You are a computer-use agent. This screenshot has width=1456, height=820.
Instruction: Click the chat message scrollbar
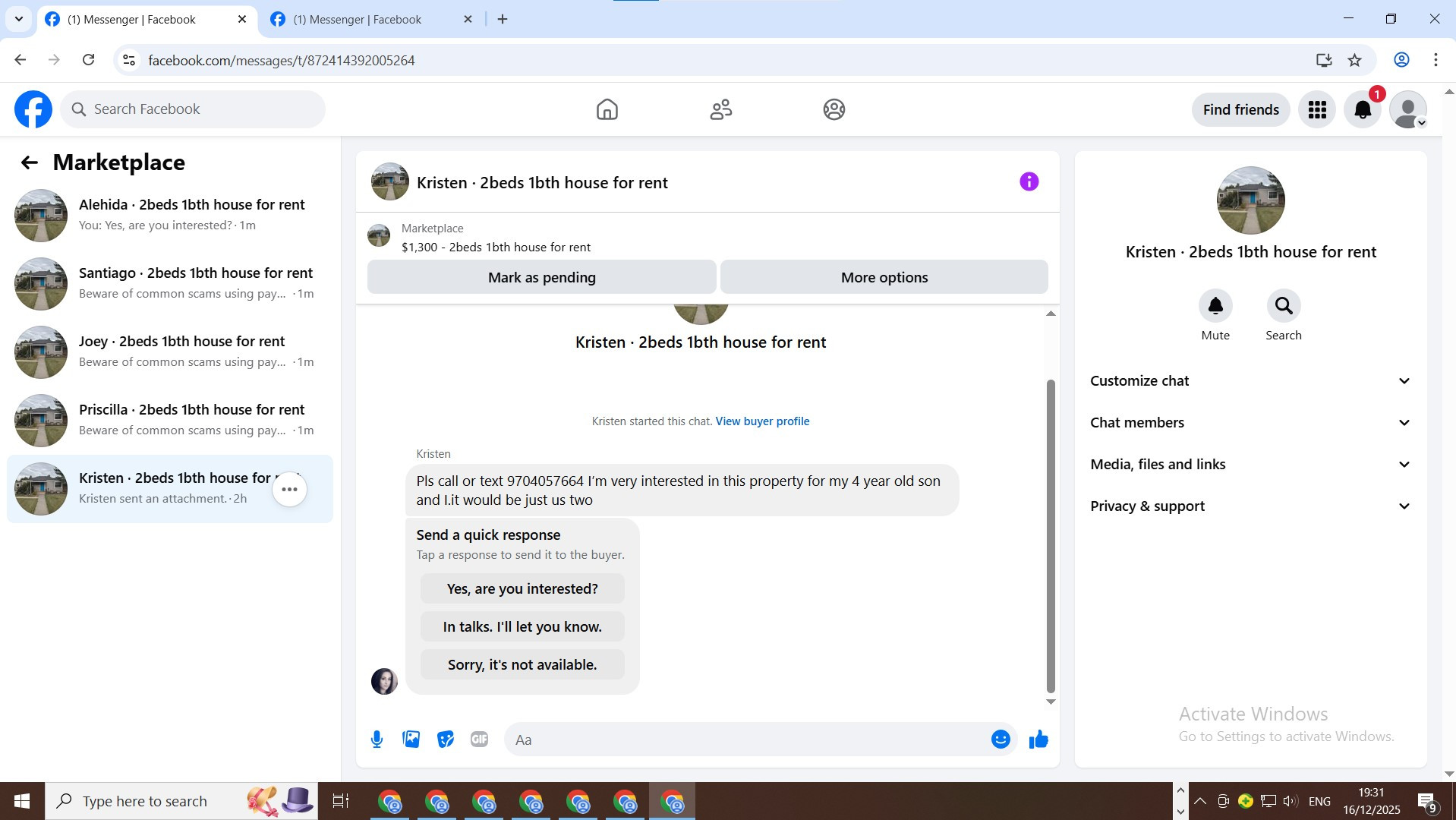pyautogui.click(x=1051, y=536)
